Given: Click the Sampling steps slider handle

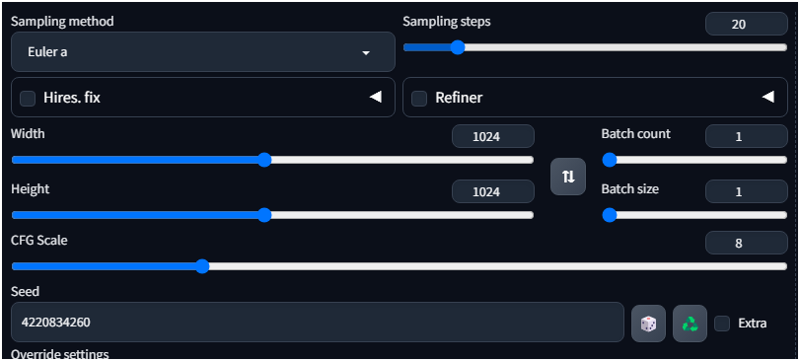Looking at the screenshot, I should (458, 47).
